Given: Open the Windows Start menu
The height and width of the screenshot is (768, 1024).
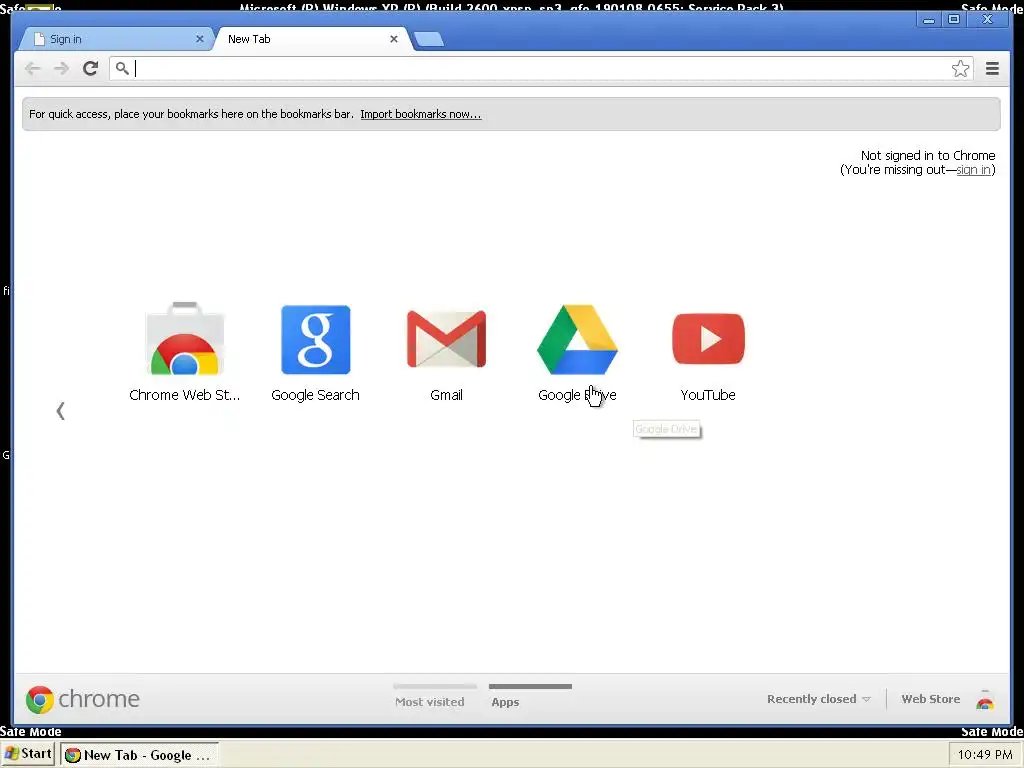Looking at the screenshot, I should point(28,754).
